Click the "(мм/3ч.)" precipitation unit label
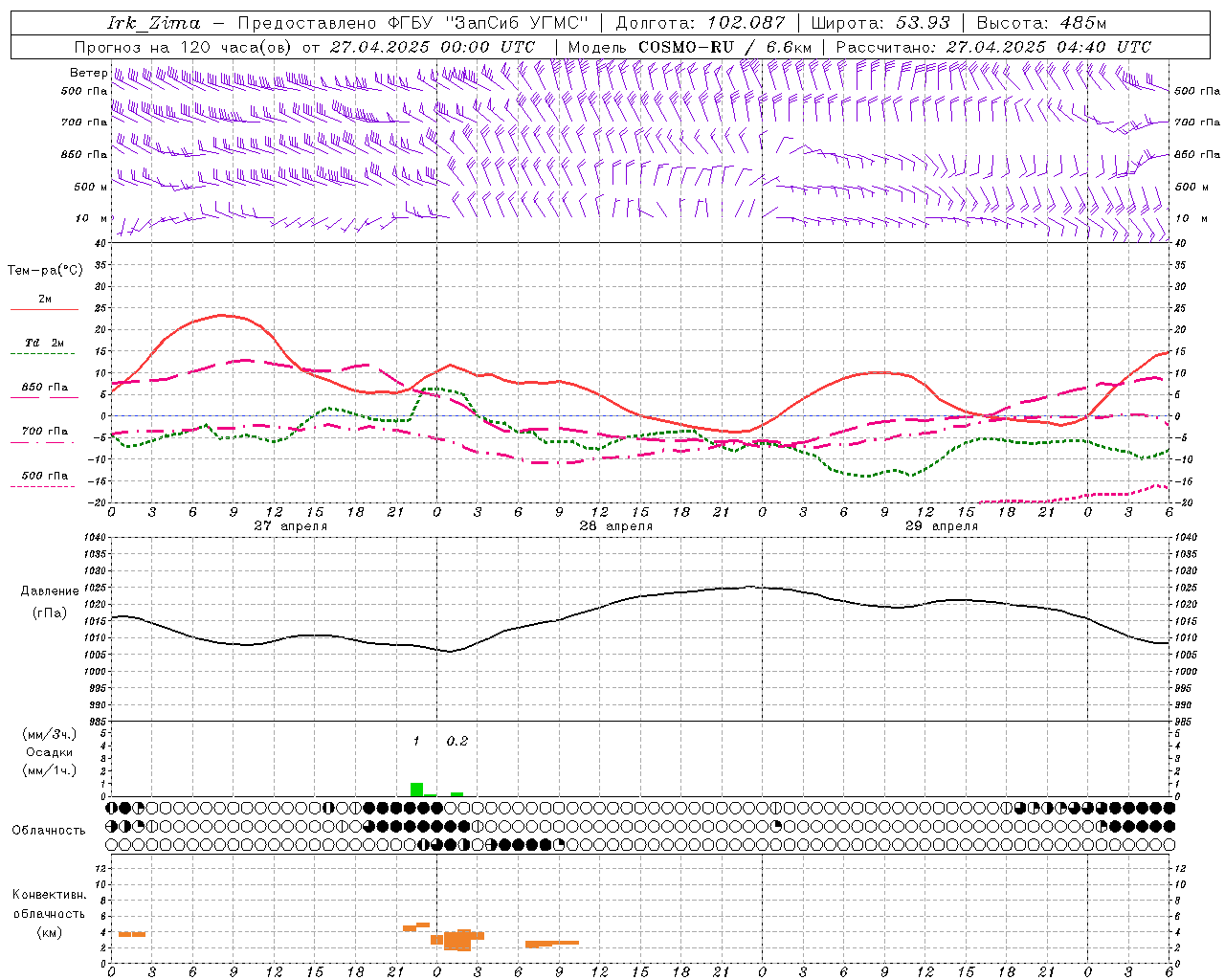The height and width of the screenshot is (980, 1225). 49,734
